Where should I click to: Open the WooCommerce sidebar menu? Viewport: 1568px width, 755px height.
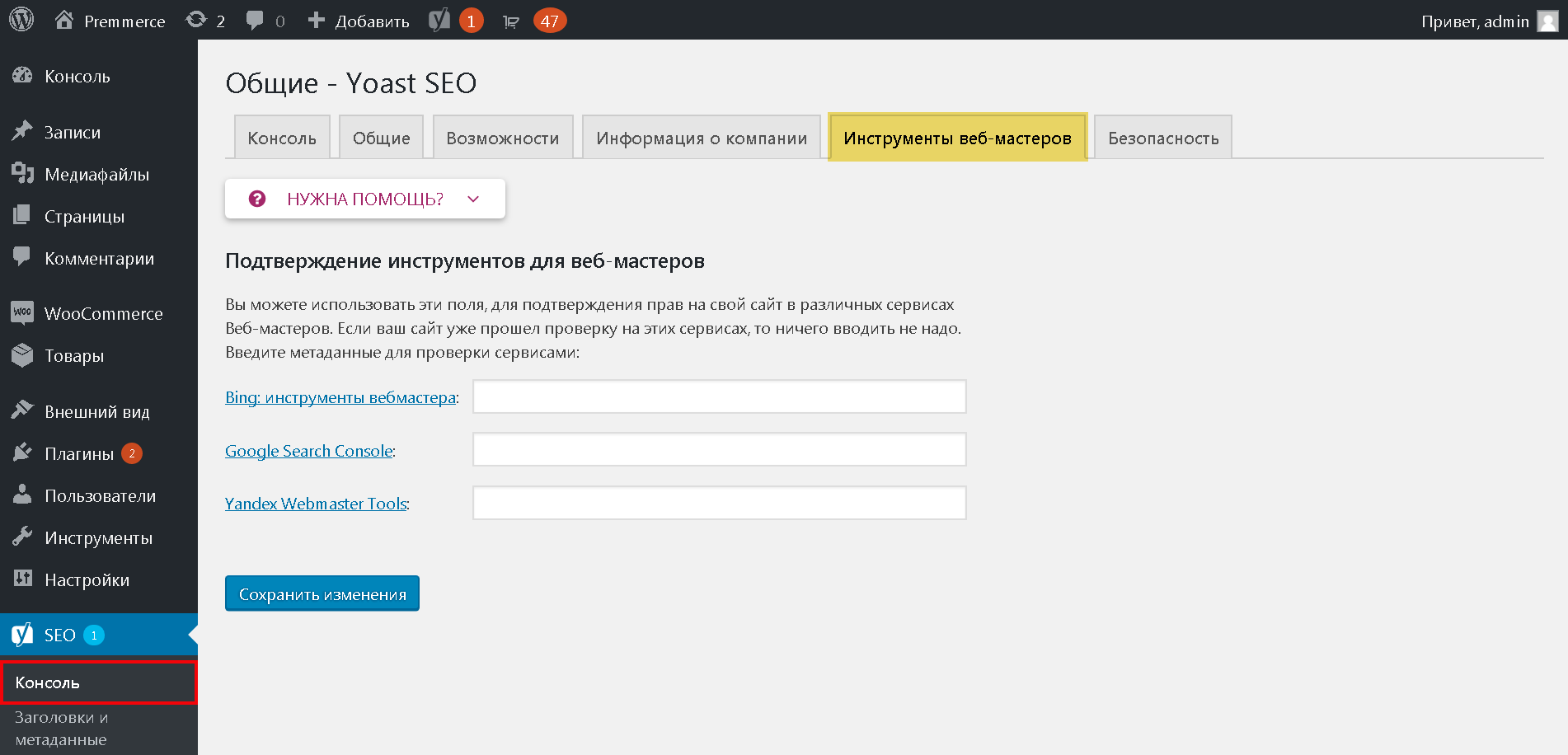(x=99, y=313)
